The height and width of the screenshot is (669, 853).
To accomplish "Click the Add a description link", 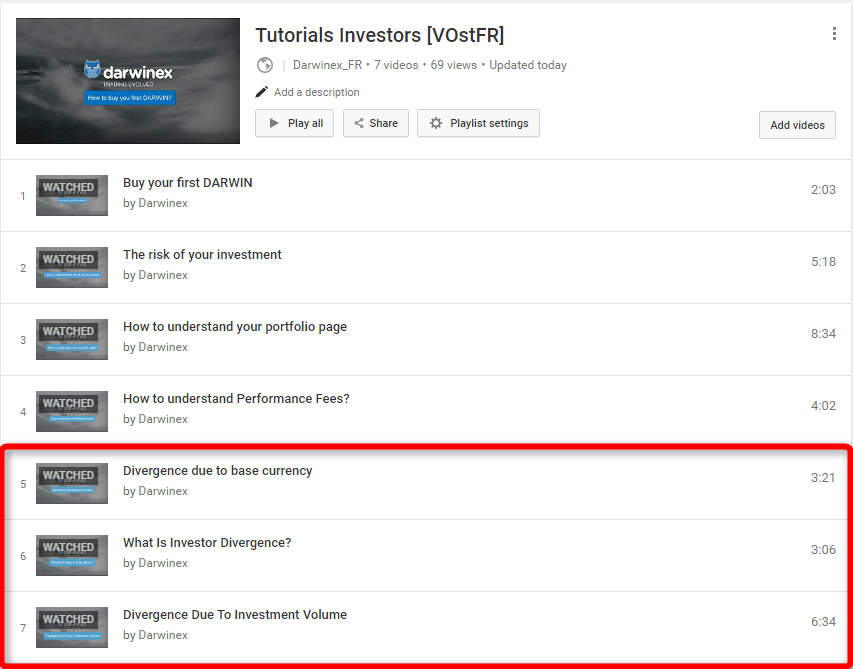I will [317, 92].
